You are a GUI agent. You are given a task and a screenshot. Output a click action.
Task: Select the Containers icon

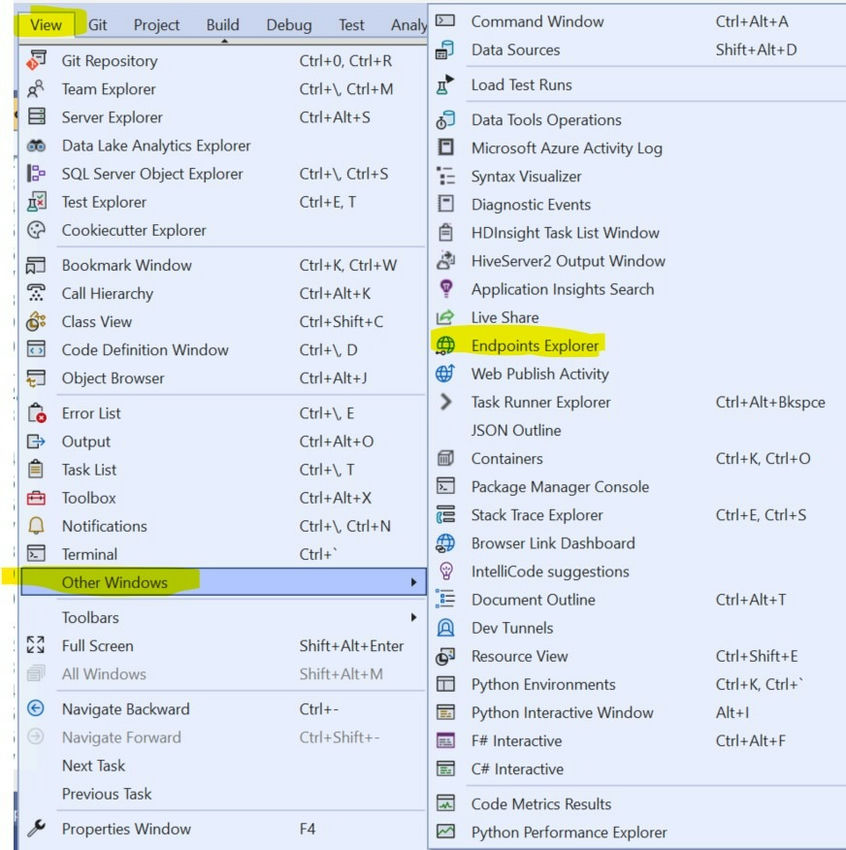447,459
